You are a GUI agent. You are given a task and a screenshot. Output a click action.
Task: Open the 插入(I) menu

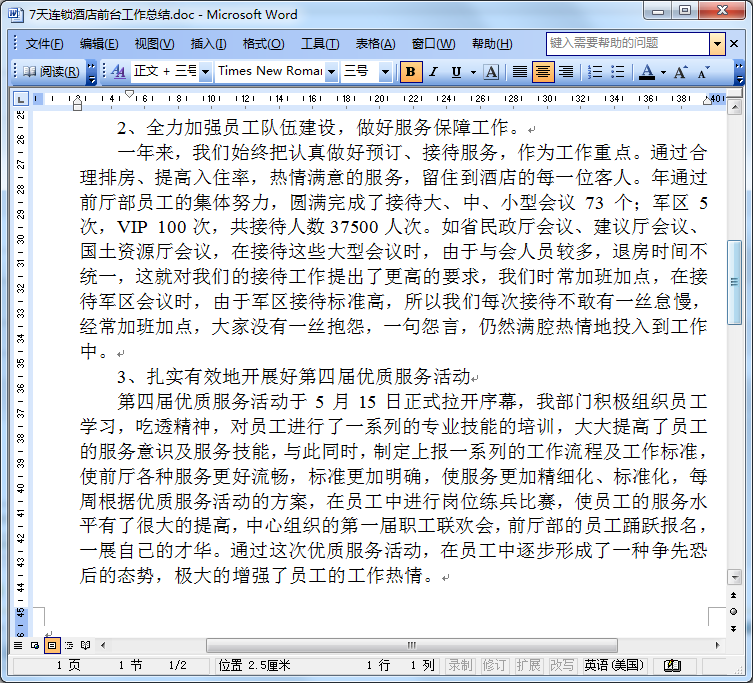[x=208, y=44]
